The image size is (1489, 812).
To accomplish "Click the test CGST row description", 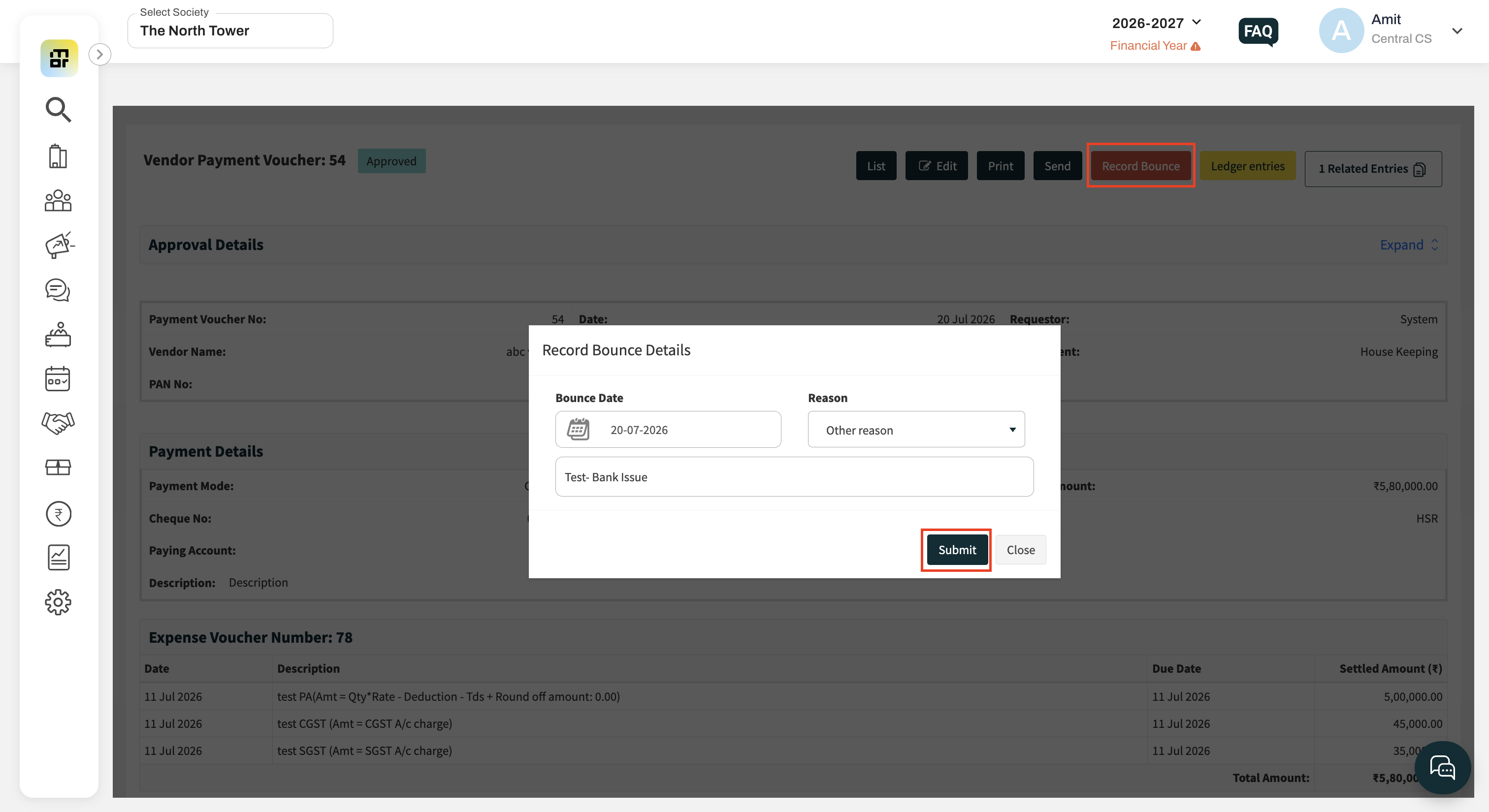I will (x=364, y=723).
